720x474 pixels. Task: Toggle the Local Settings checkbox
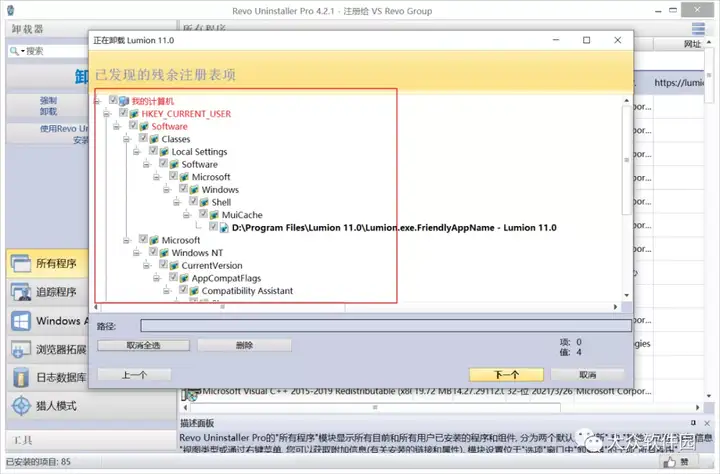click(153, 151)
